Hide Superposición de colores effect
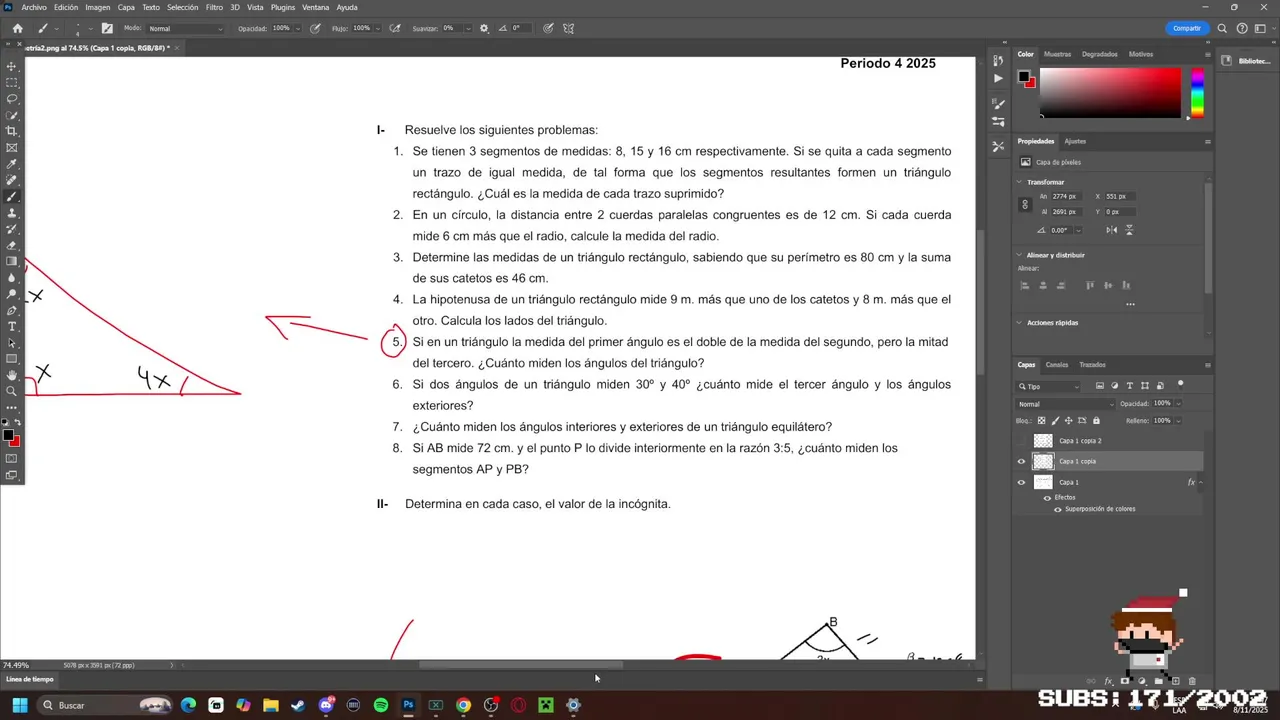The height and width of the screenshot is (720, 1280). 1058,509
